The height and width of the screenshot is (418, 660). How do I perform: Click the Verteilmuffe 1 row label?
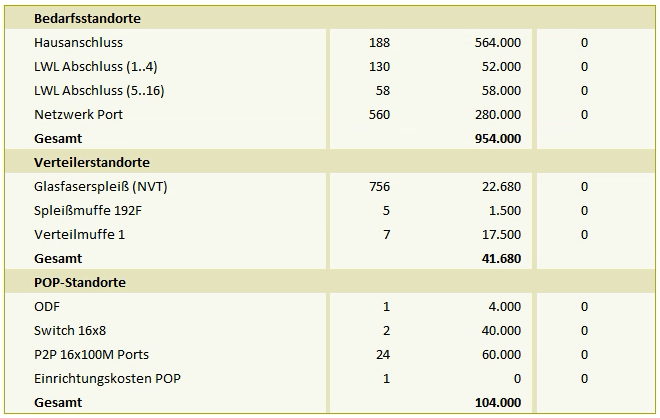pos(80,234)
